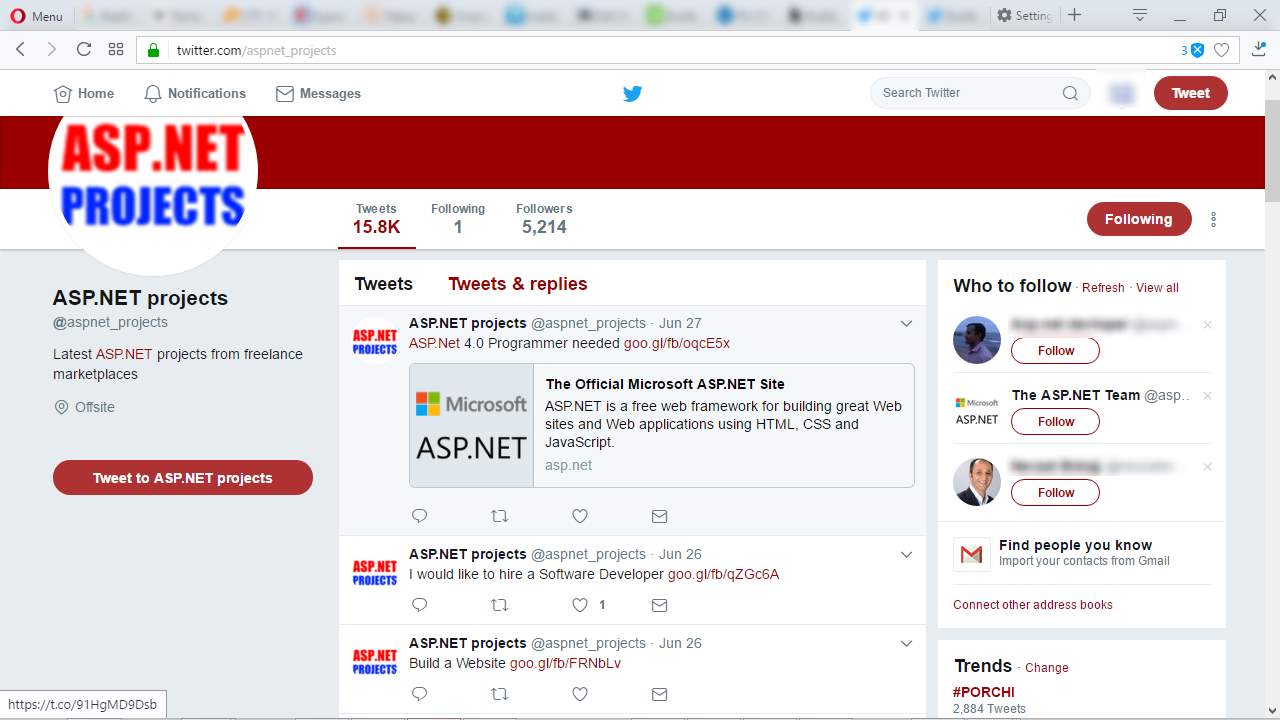This screenshot has height=720, width=1280.
Task: Reply to the ASP.Net 4.0 Programmer tweet
Action: (419, 516)
